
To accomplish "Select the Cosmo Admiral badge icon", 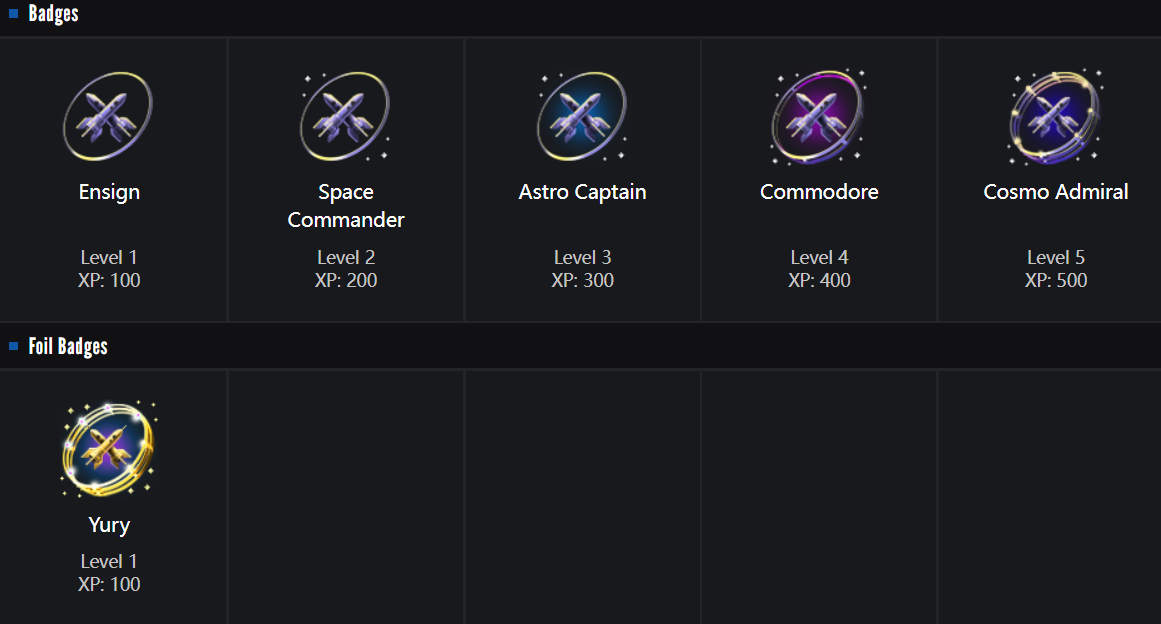I will tap(1055, 117).
